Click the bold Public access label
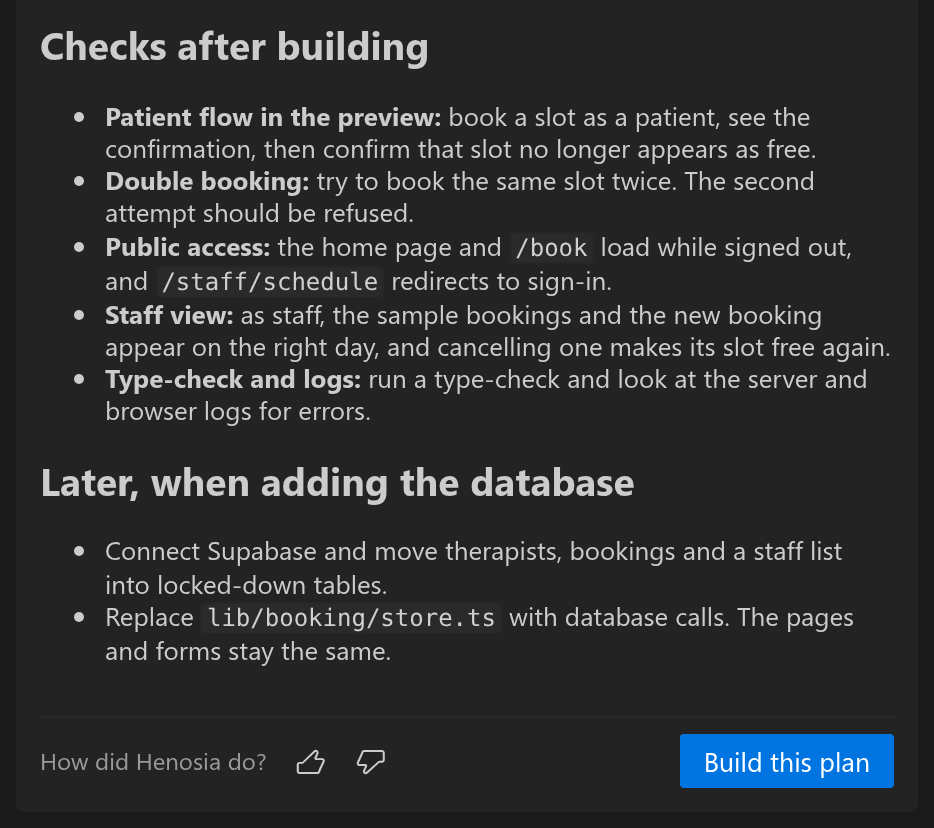Screen dimensions: 934x828 pos(188,248)
